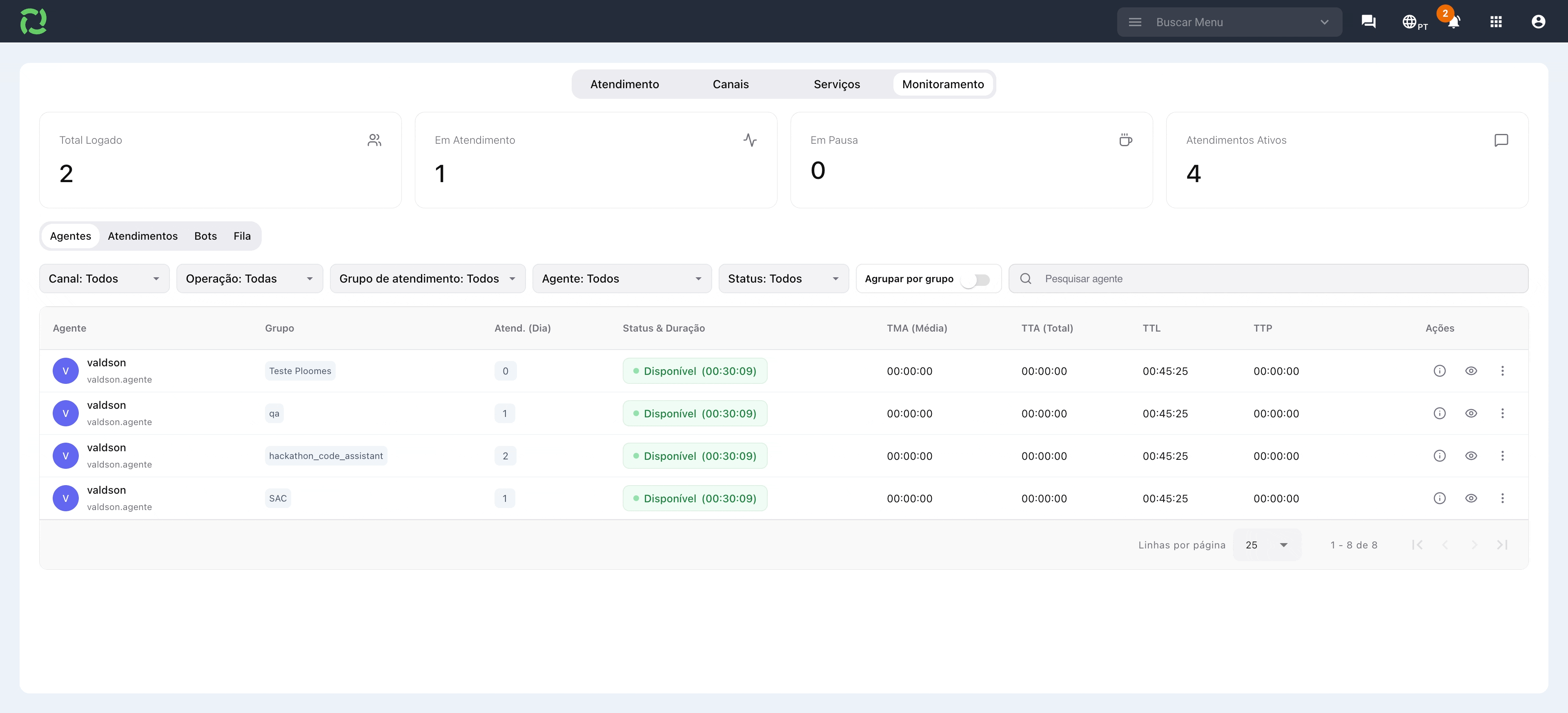Click the Teste Ploomes group tag
This screenshot has width=1568, height=713.
point(300,371)
